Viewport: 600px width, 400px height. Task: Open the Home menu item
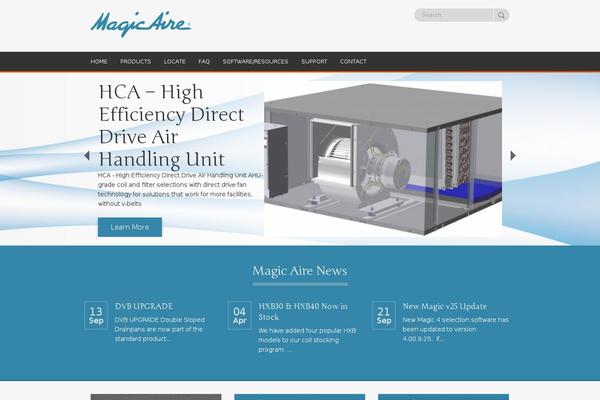[99, 61]
